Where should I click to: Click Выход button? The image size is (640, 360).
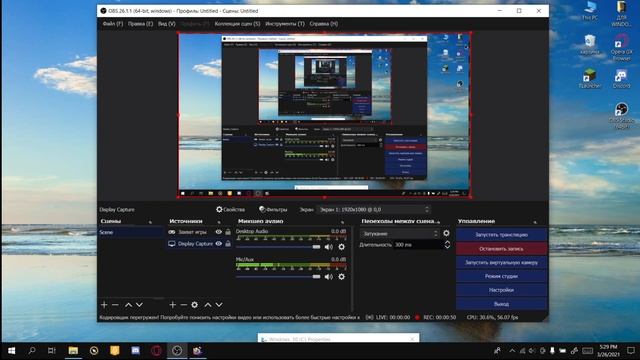501,304
